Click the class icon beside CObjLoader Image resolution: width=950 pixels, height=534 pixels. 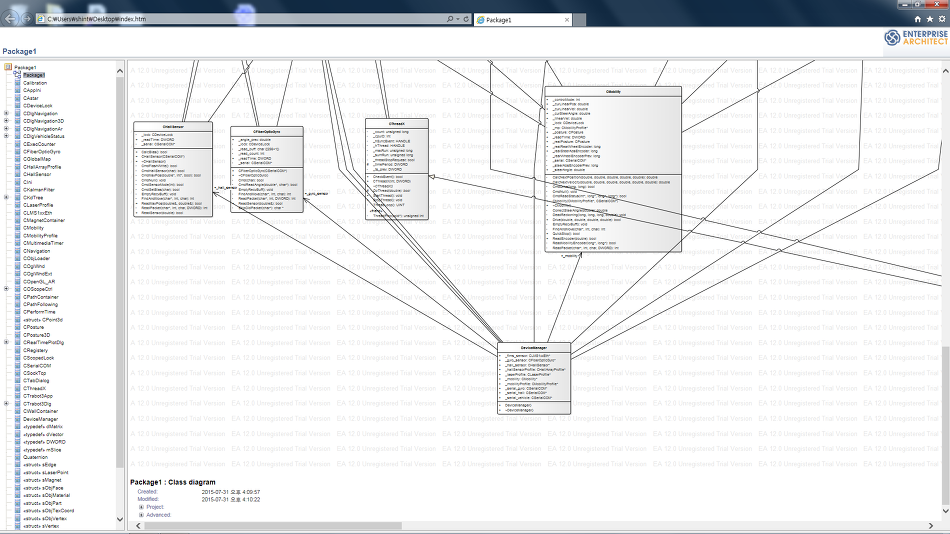[18, 258]
